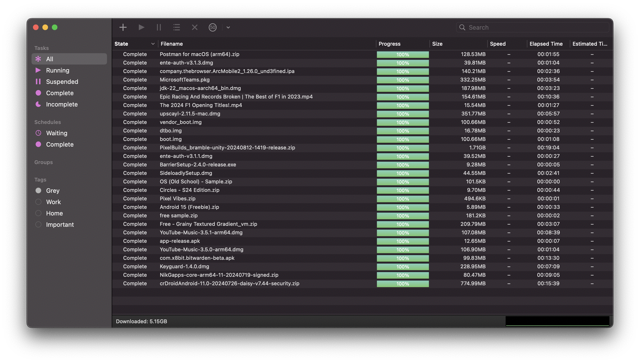
Task: Click elapsed time 00:19:04 of PixelBuilds row
Action: point(548,148)
